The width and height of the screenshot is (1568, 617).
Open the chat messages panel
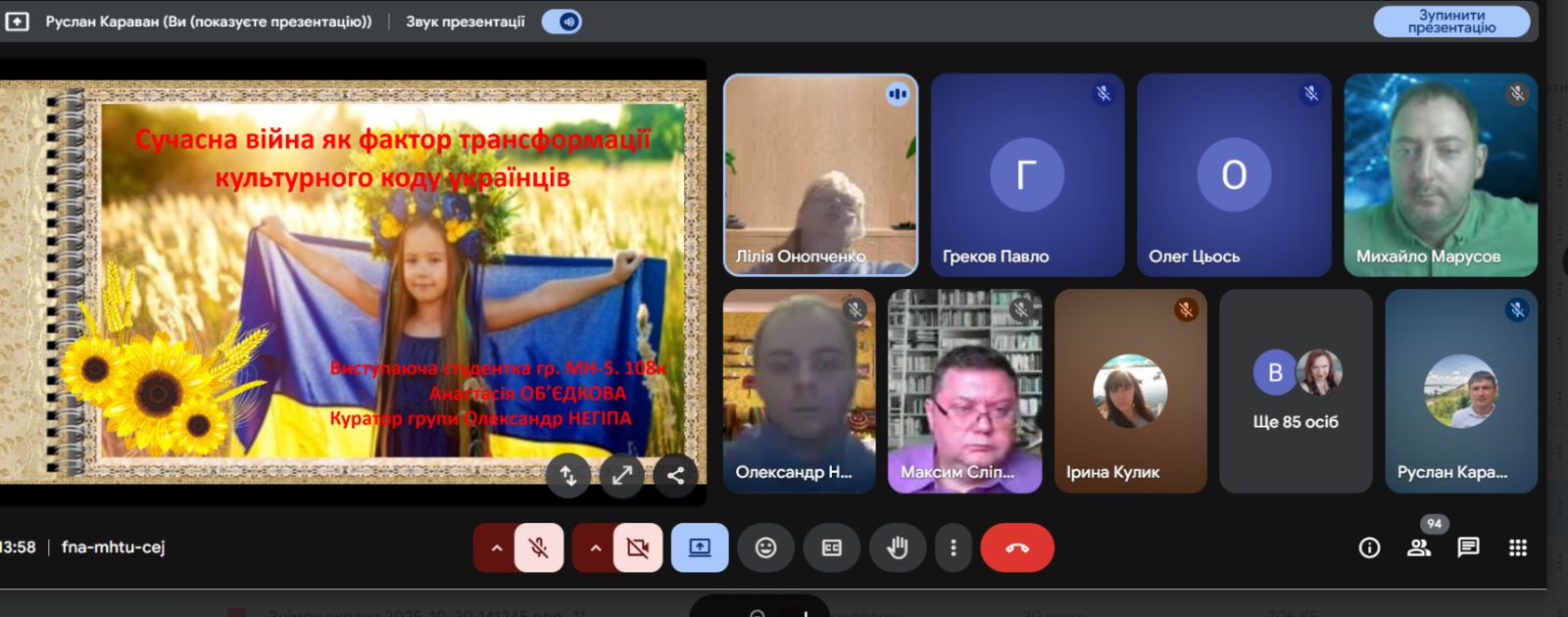1468,547
